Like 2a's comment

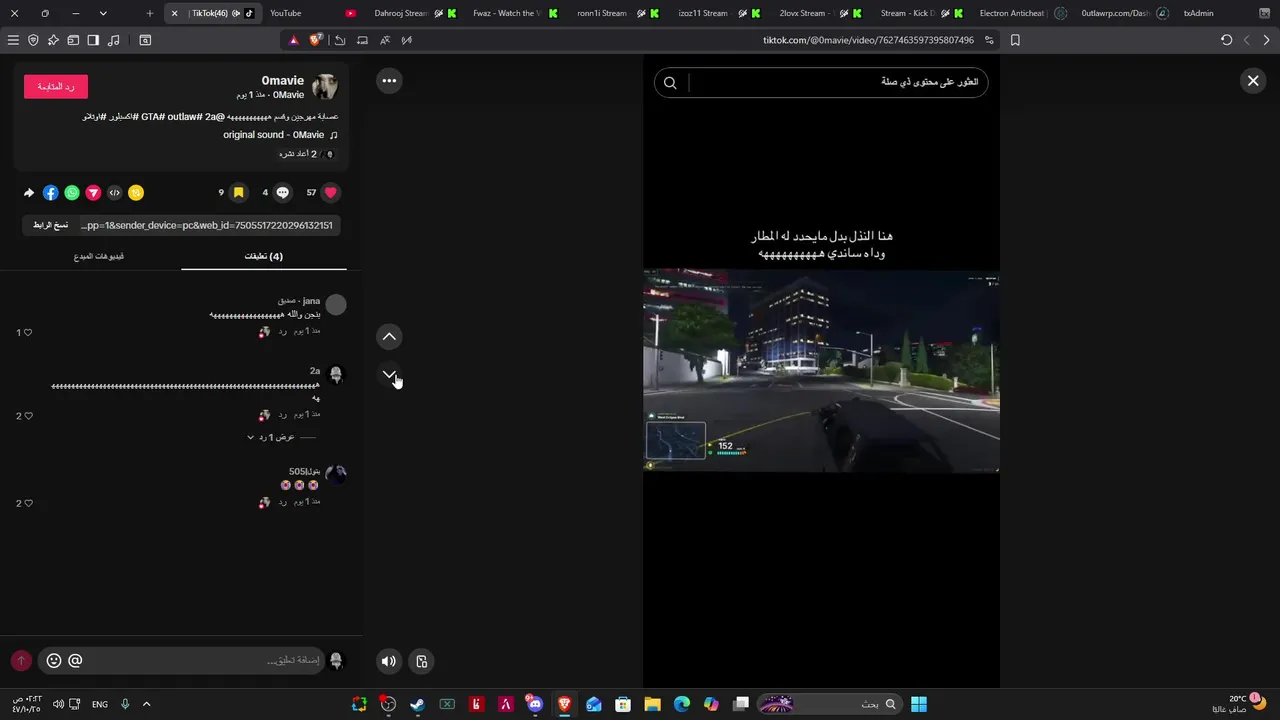28,416
